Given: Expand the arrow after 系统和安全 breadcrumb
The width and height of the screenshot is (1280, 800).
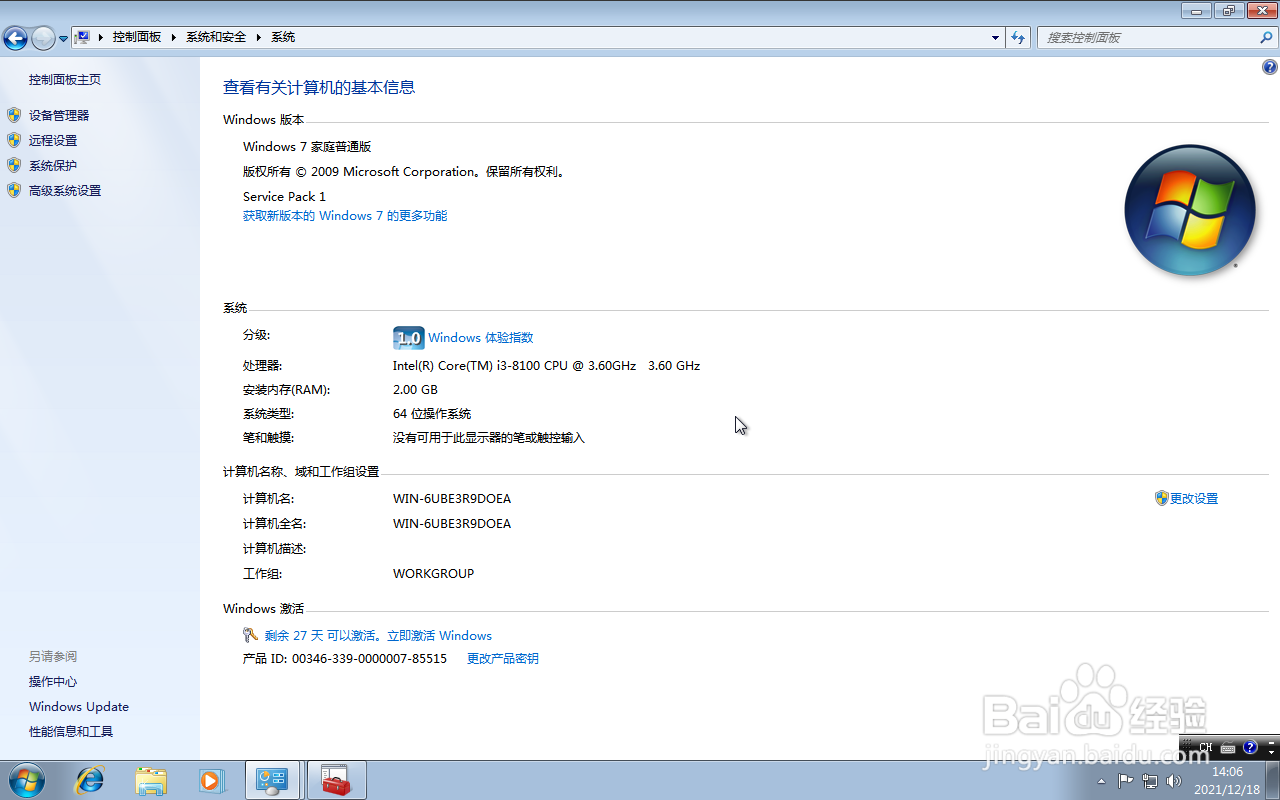Looking at the screenshot, I should (x=259, y=37).
